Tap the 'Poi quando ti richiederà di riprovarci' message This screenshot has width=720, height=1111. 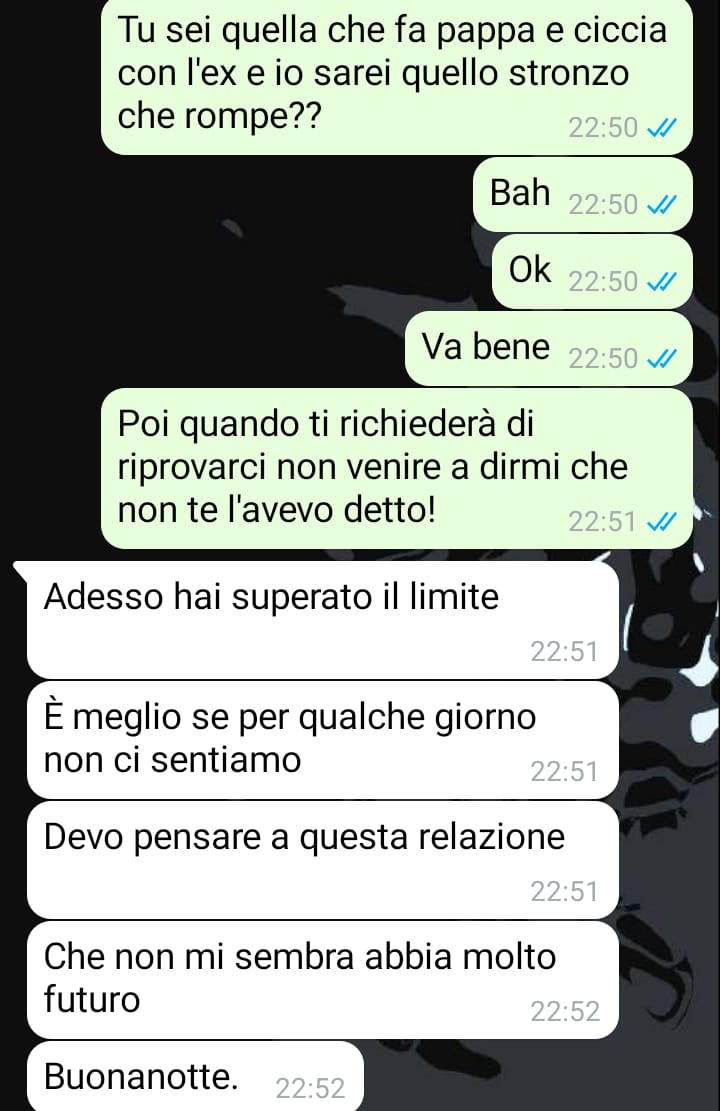coord(396,468)
